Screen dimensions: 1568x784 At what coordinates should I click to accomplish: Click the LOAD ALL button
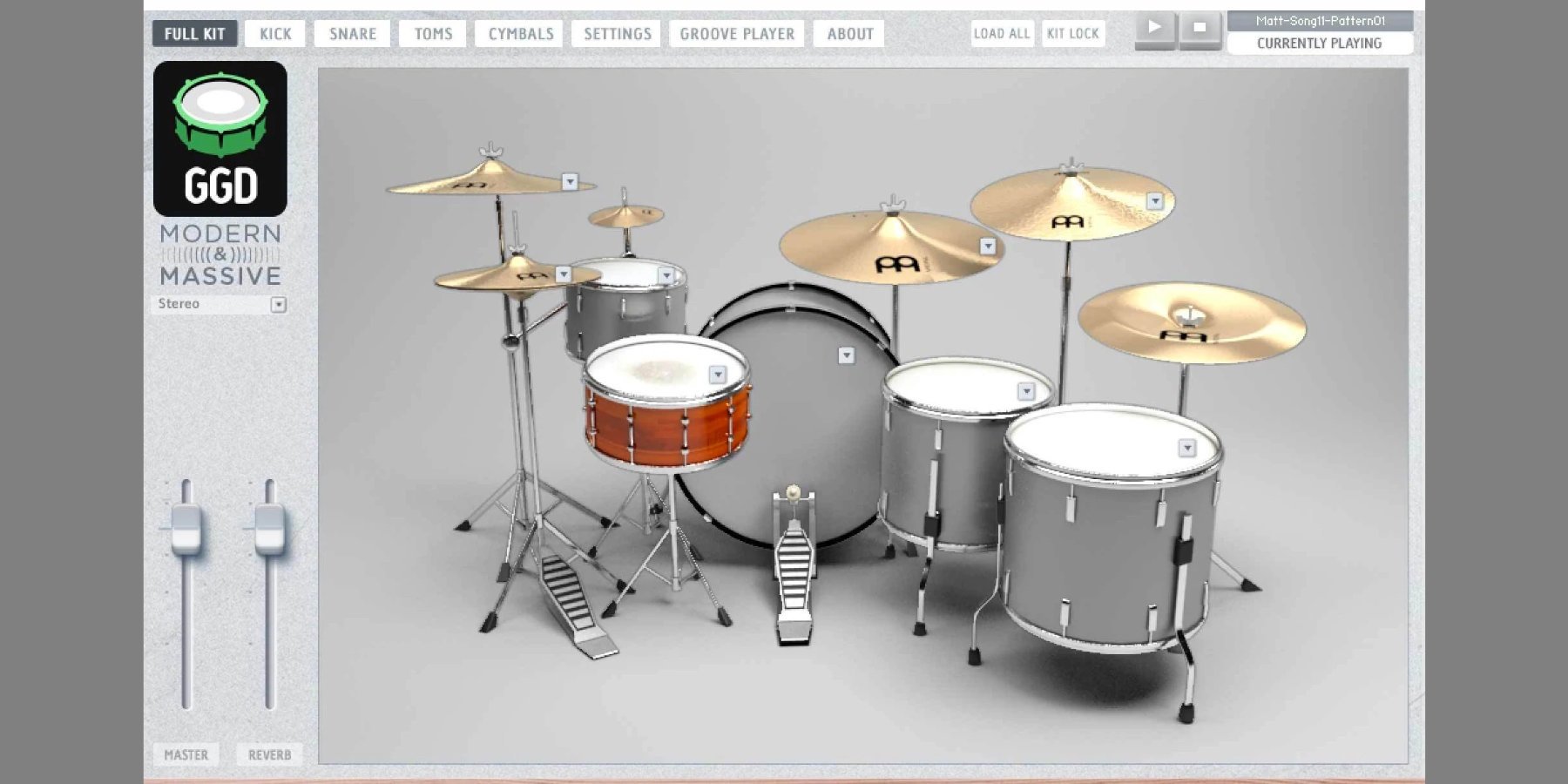1002,34
